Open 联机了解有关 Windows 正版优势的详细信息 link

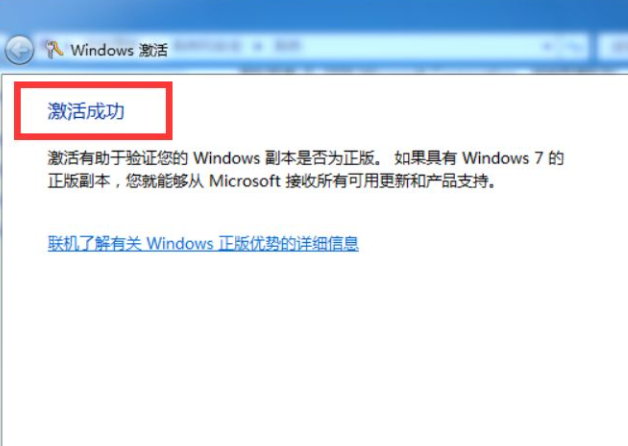point(203,243)
